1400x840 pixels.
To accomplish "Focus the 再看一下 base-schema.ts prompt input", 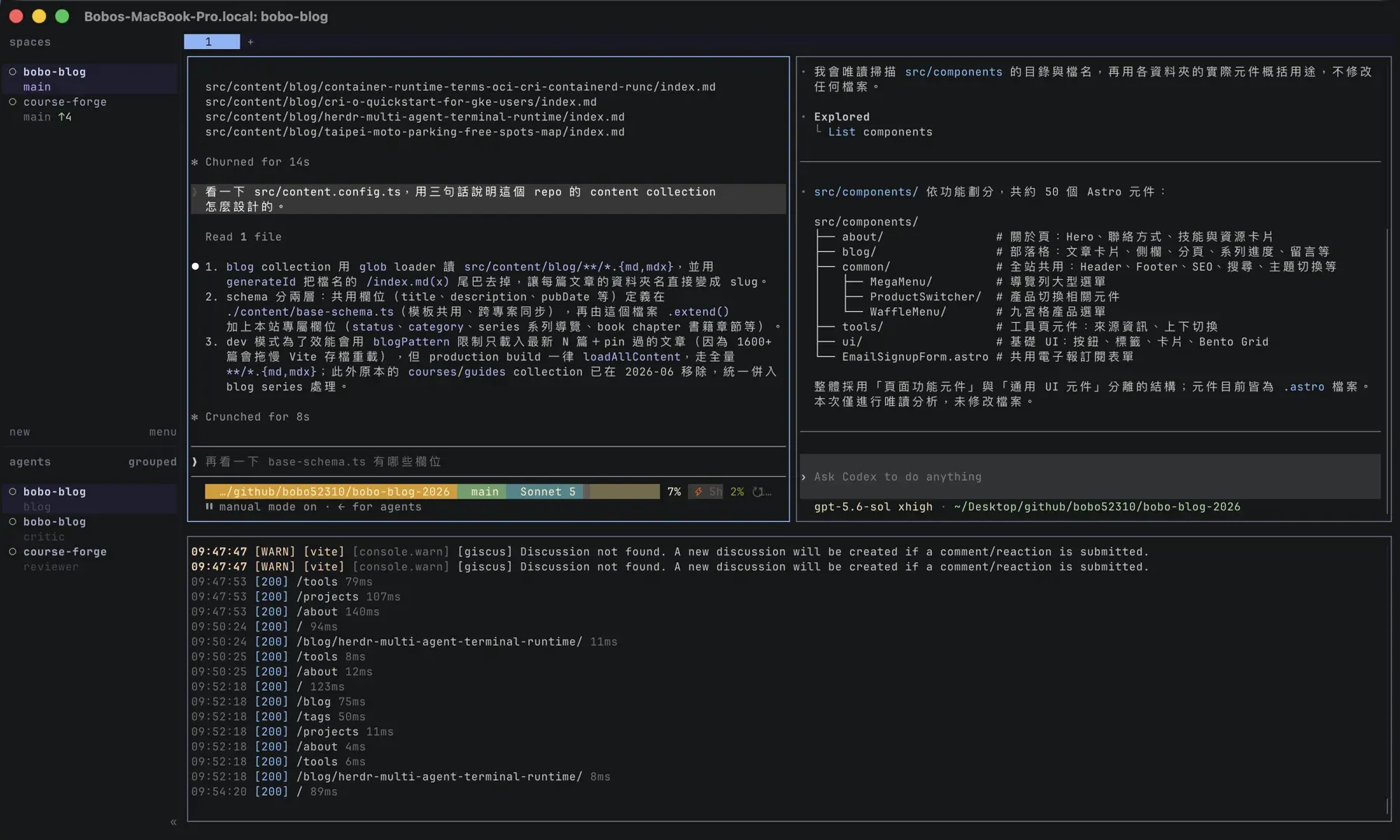I will pyautogui.click(x=488, y=461).
